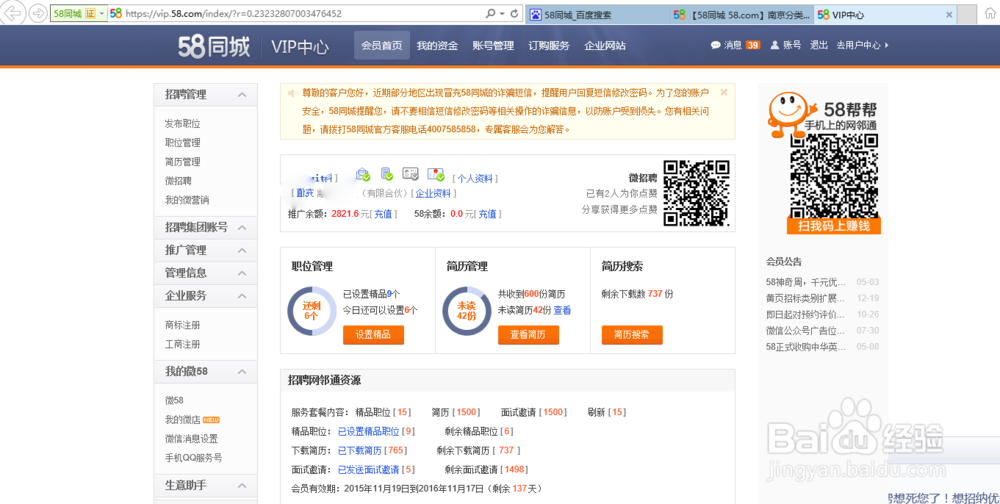Click the browser back arrow button
1000x504 pixels.
(x=12, y=13)
